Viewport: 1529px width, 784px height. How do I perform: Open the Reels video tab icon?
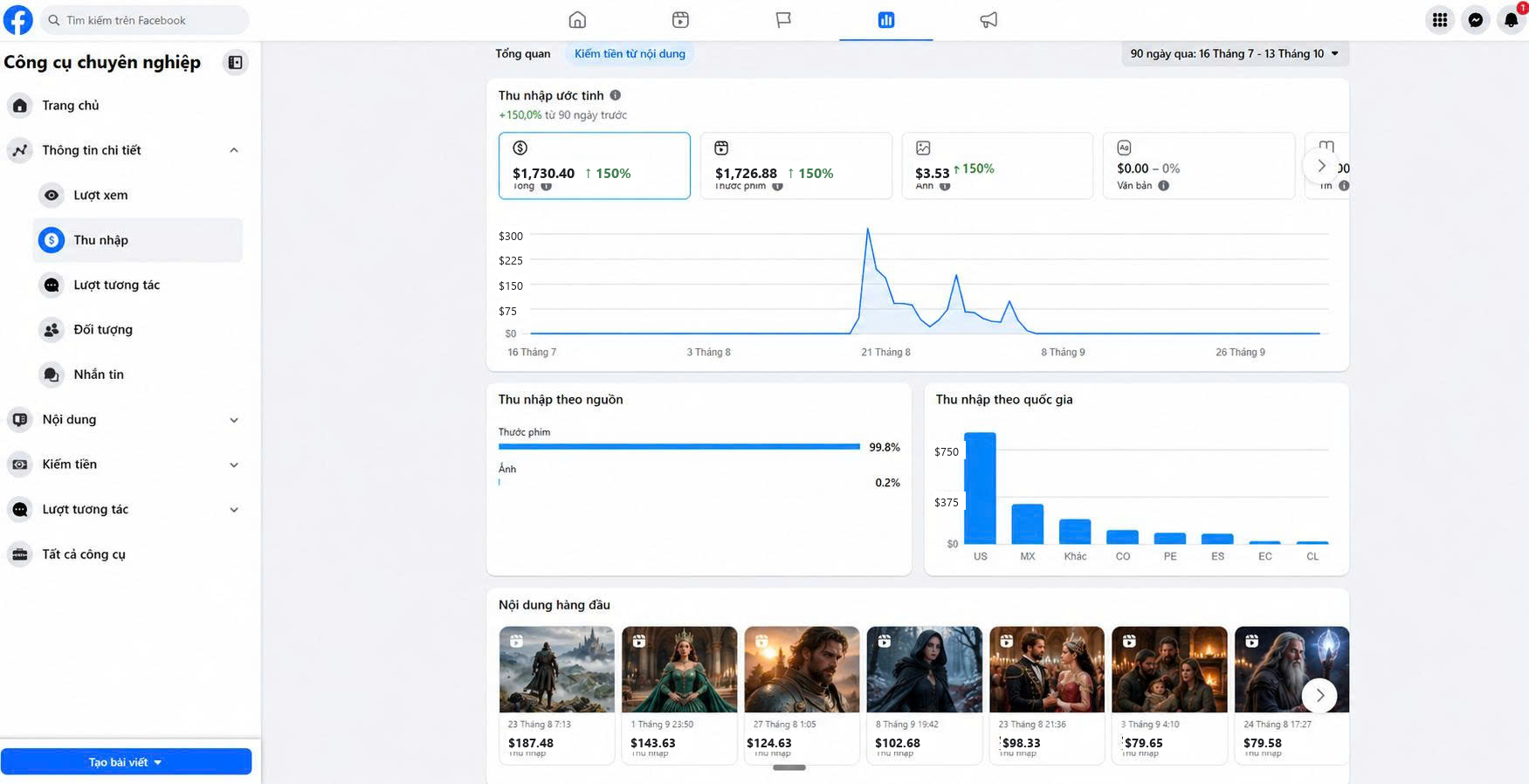[680, 20]
